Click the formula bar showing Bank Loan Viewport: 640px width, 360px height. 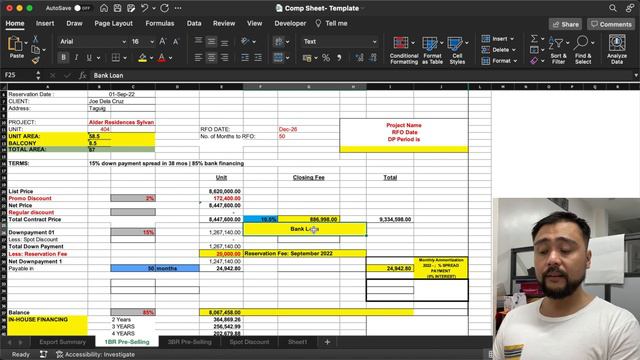(361, 76)
